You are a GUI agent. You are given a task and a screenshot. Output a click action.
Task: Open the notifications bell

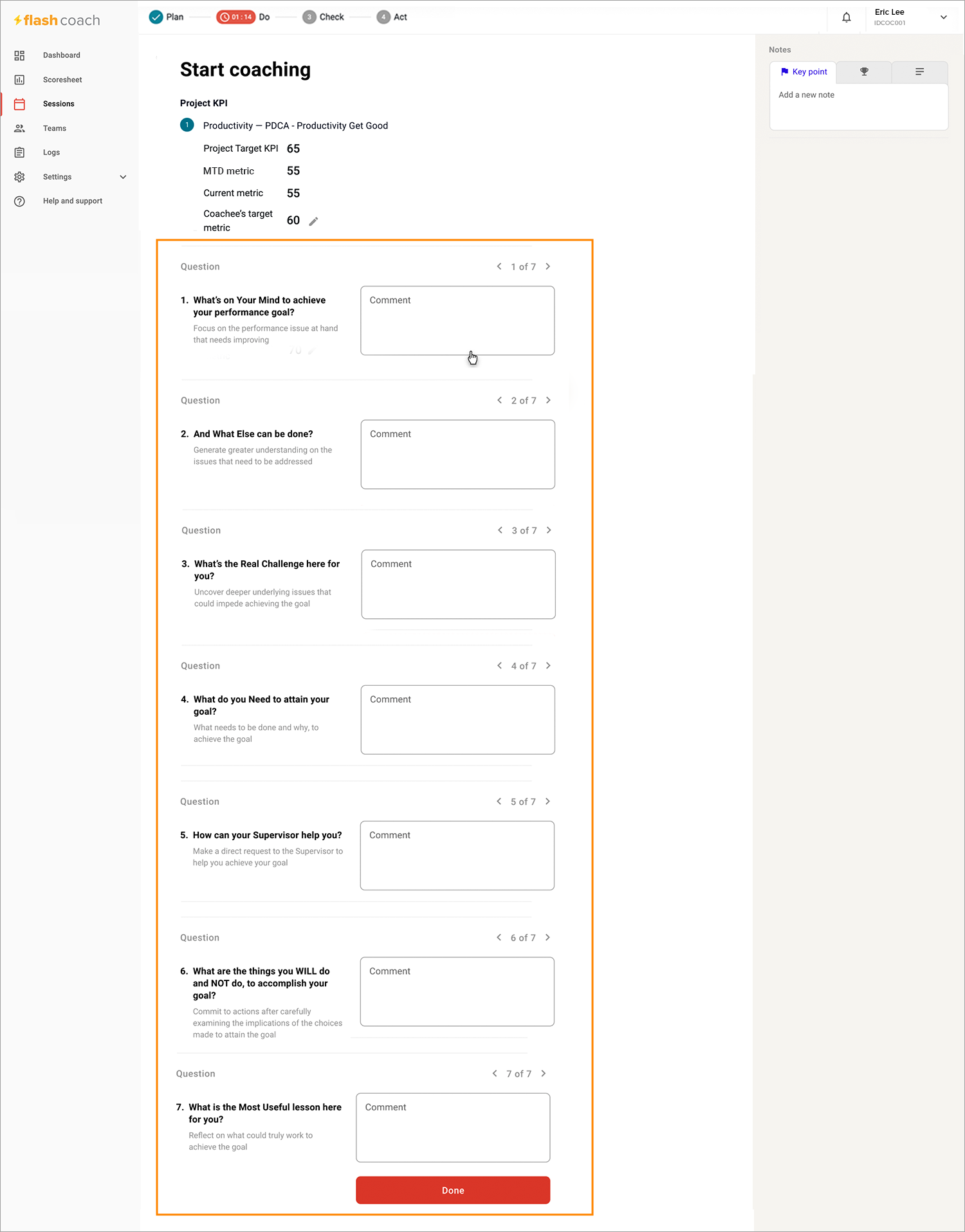pyautogui.click(x=846, y=17)
